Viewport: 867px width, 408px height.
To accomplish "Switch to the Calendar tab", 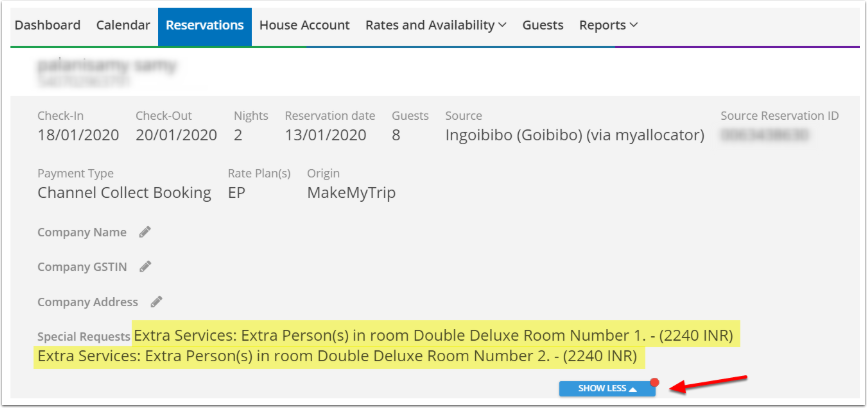I will (123, 25).
